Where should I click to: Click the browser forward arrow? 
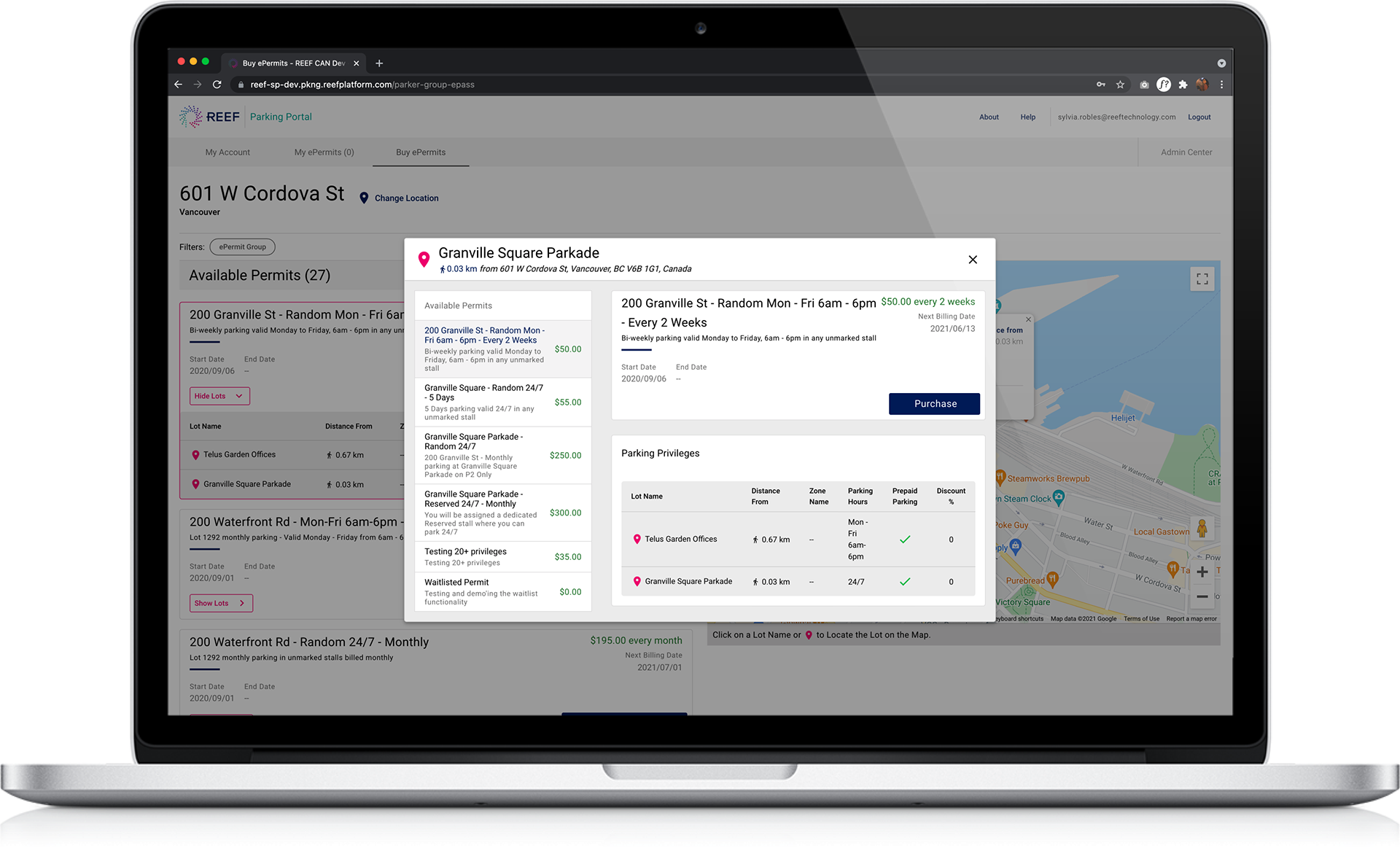click(198, 85)
